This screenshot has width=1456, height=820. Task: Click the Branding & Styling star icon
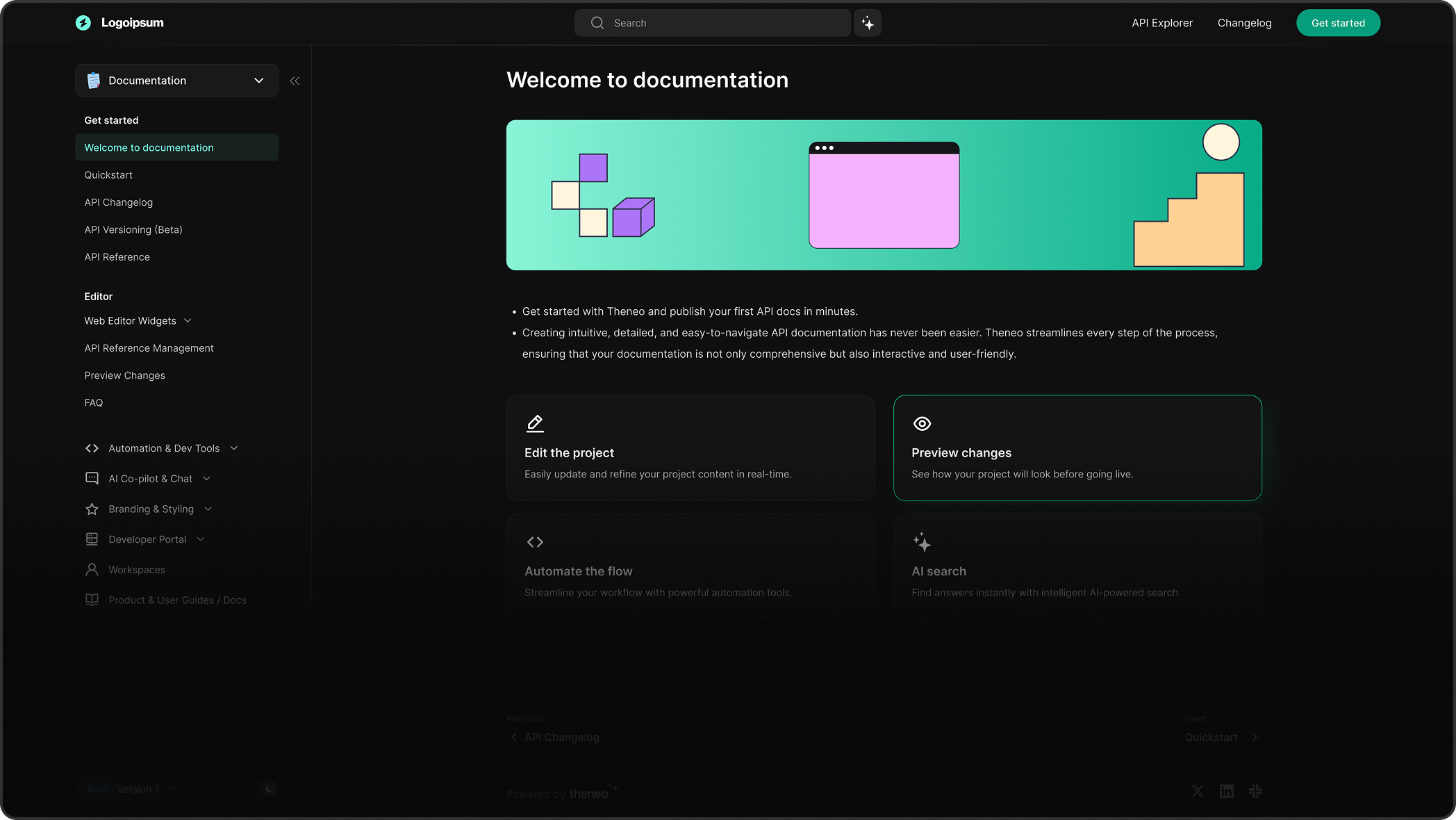(x=92, y=509)
